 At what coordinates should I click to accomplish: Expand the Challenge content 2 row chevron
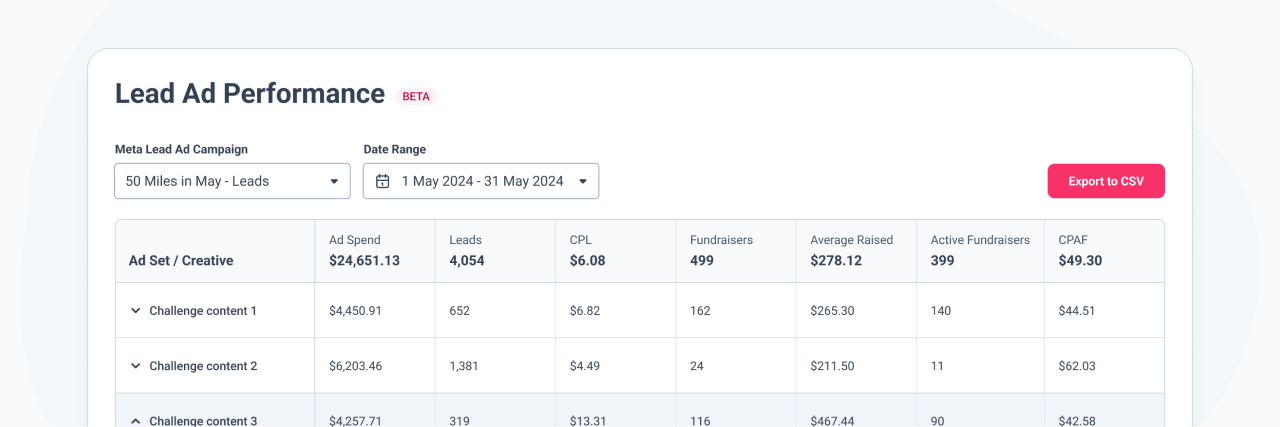click(135, 366)
